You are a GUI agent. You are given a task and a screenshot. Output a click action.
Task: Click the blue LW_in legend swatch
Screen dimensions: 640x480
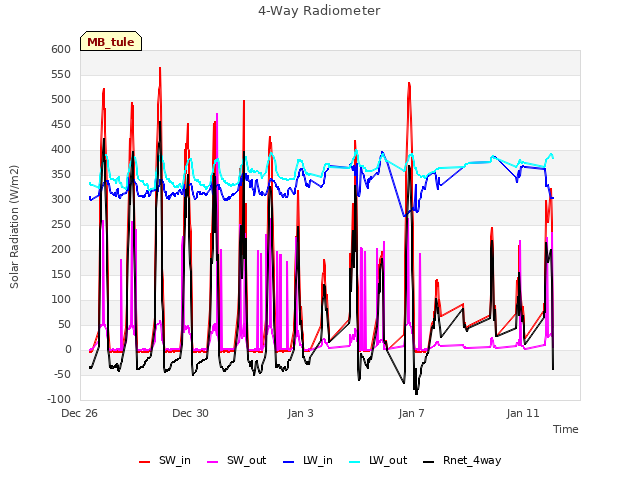[288, 462]
